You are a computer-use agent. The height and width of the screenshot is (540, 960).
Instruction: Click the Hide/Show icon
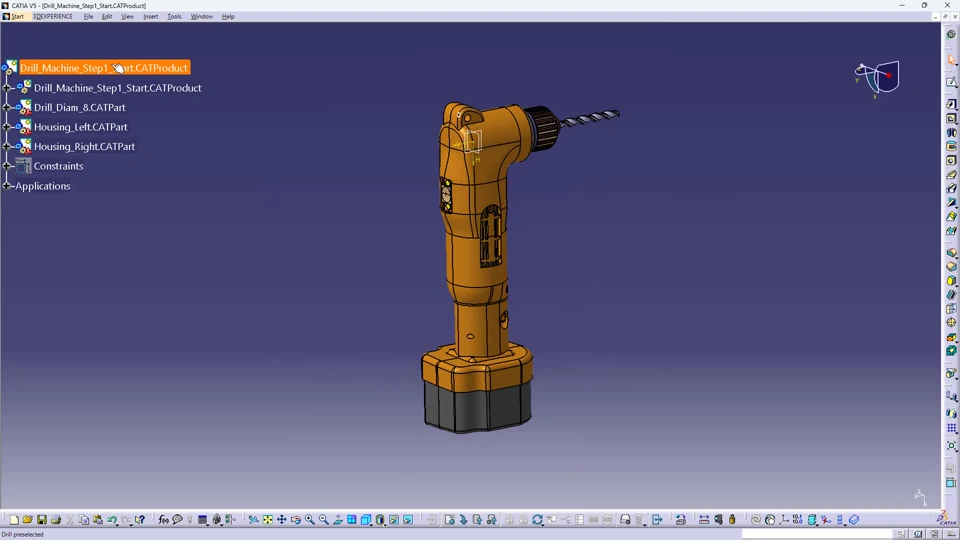[x=394, y=520]
